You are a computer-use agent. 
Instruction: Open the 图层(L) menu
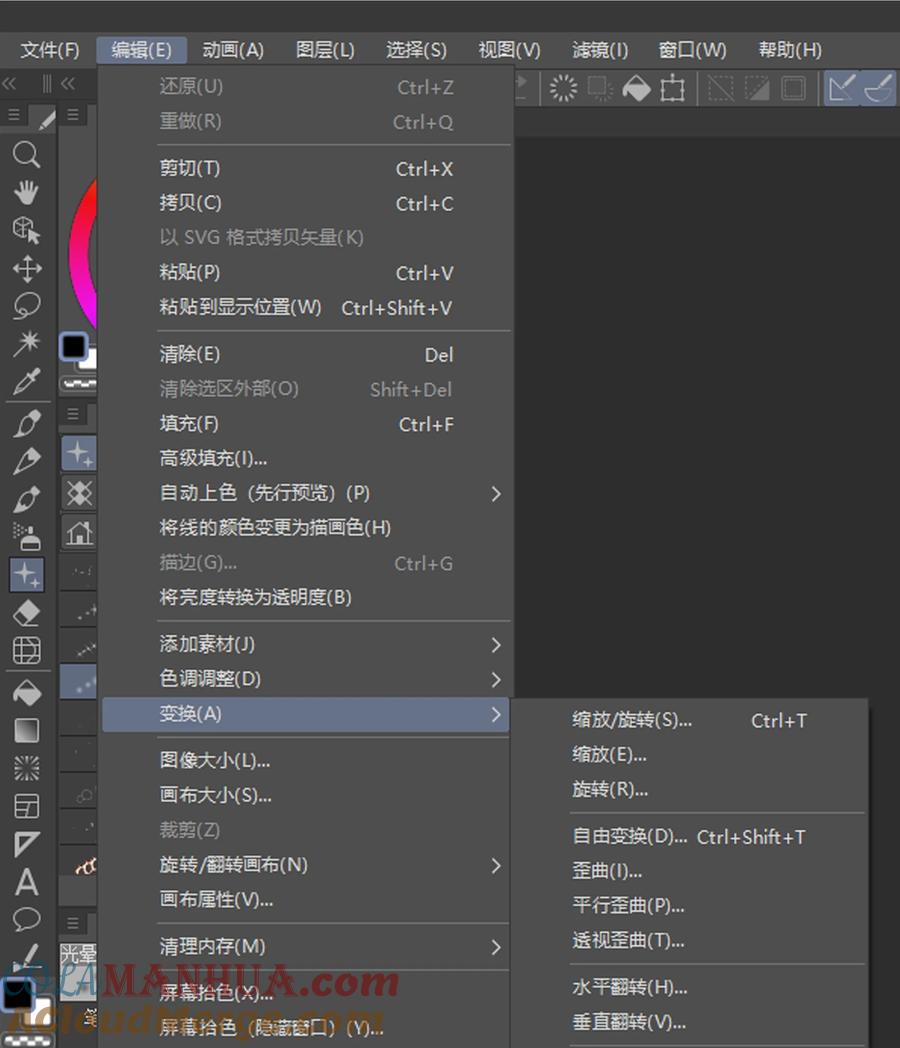pos(325,50)
